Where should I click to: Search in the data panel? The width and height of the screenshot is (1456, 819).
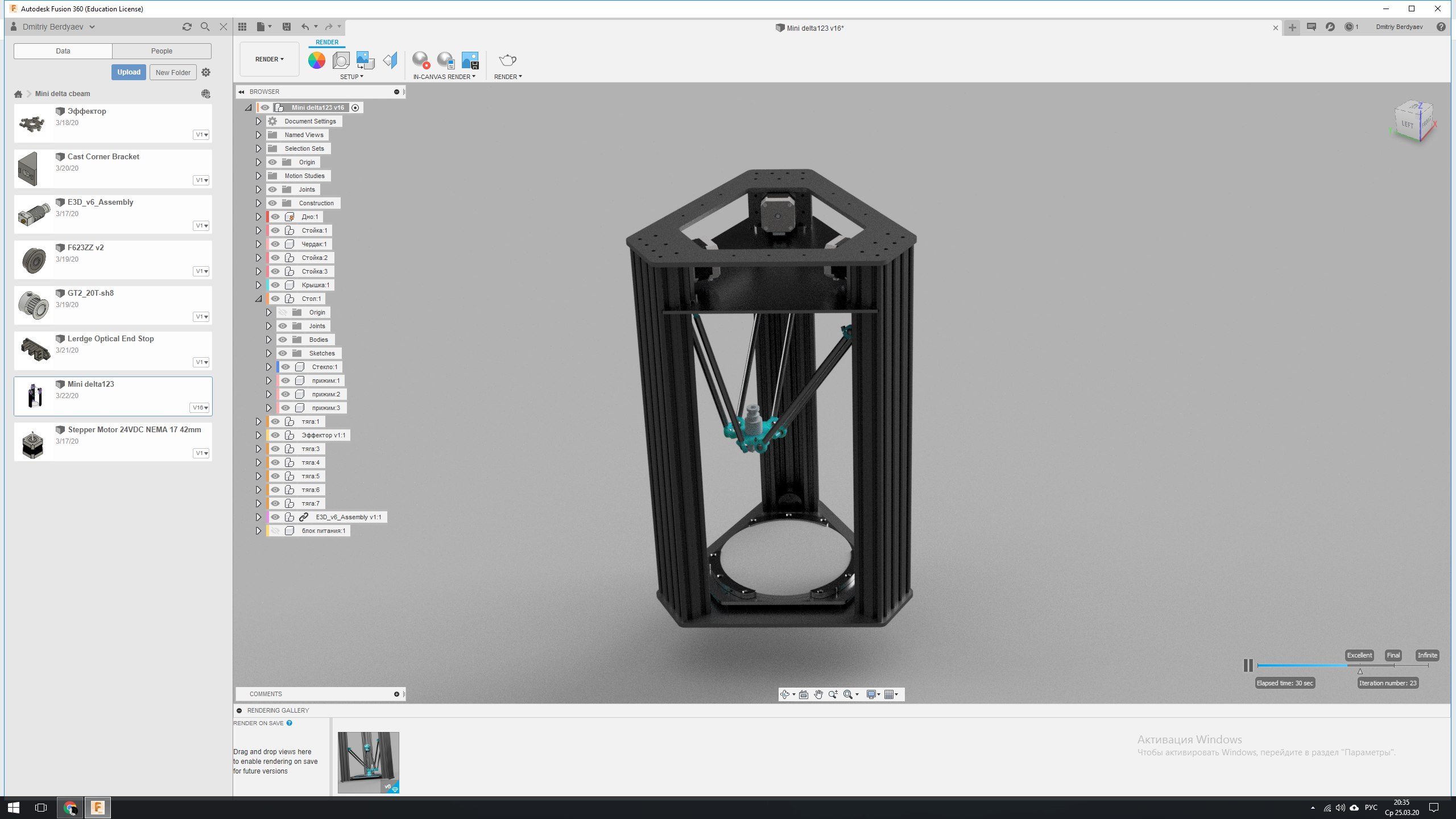click(x=205, y=27)
